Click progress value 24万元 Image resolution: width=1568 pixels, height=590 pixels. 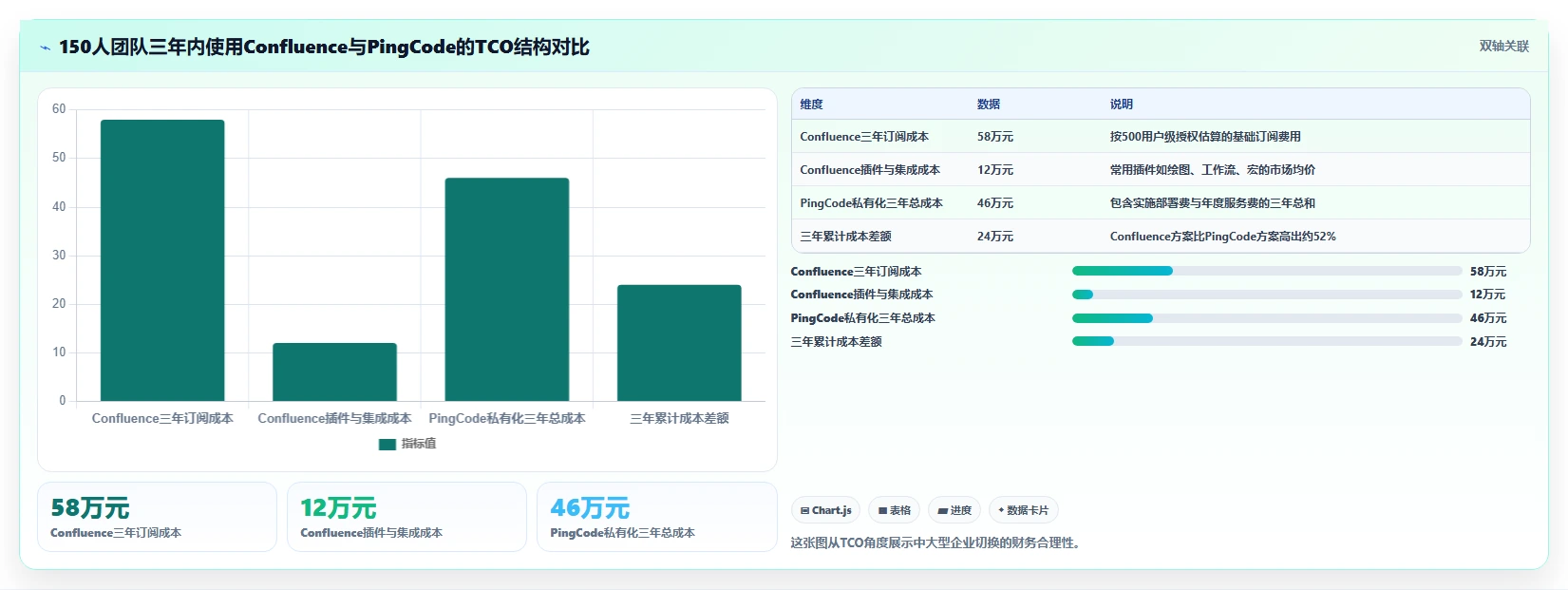1488,342
